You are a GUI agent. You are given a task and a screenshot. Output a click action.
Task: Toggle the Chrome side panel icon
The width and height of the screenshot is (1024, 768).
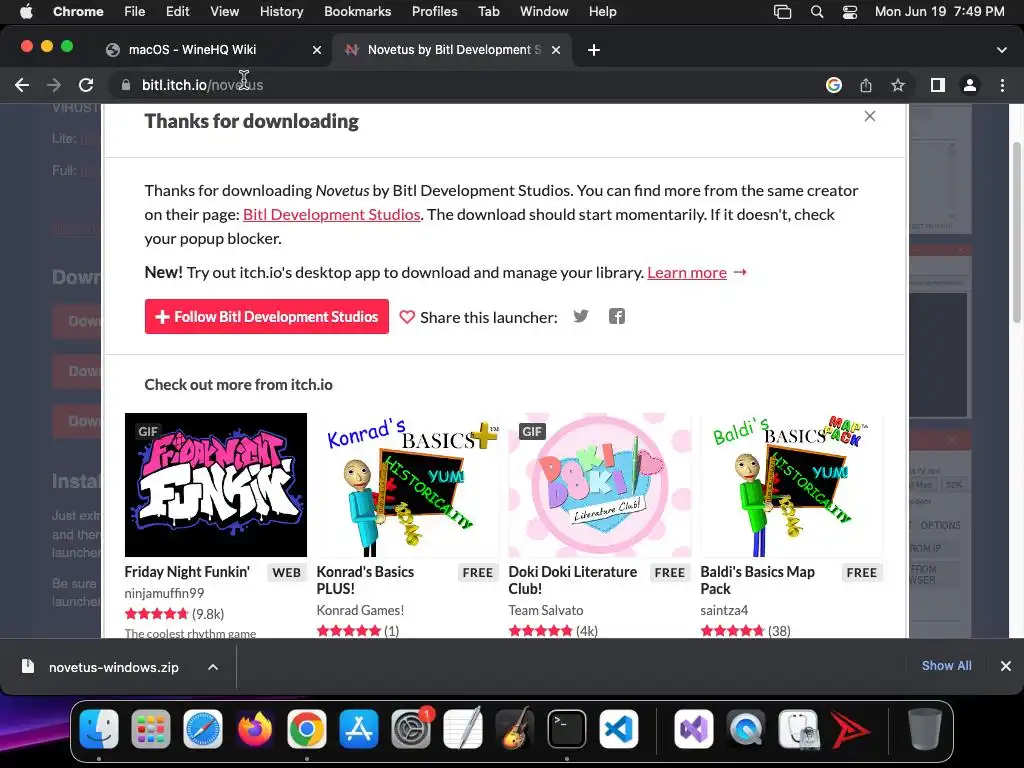938,85
